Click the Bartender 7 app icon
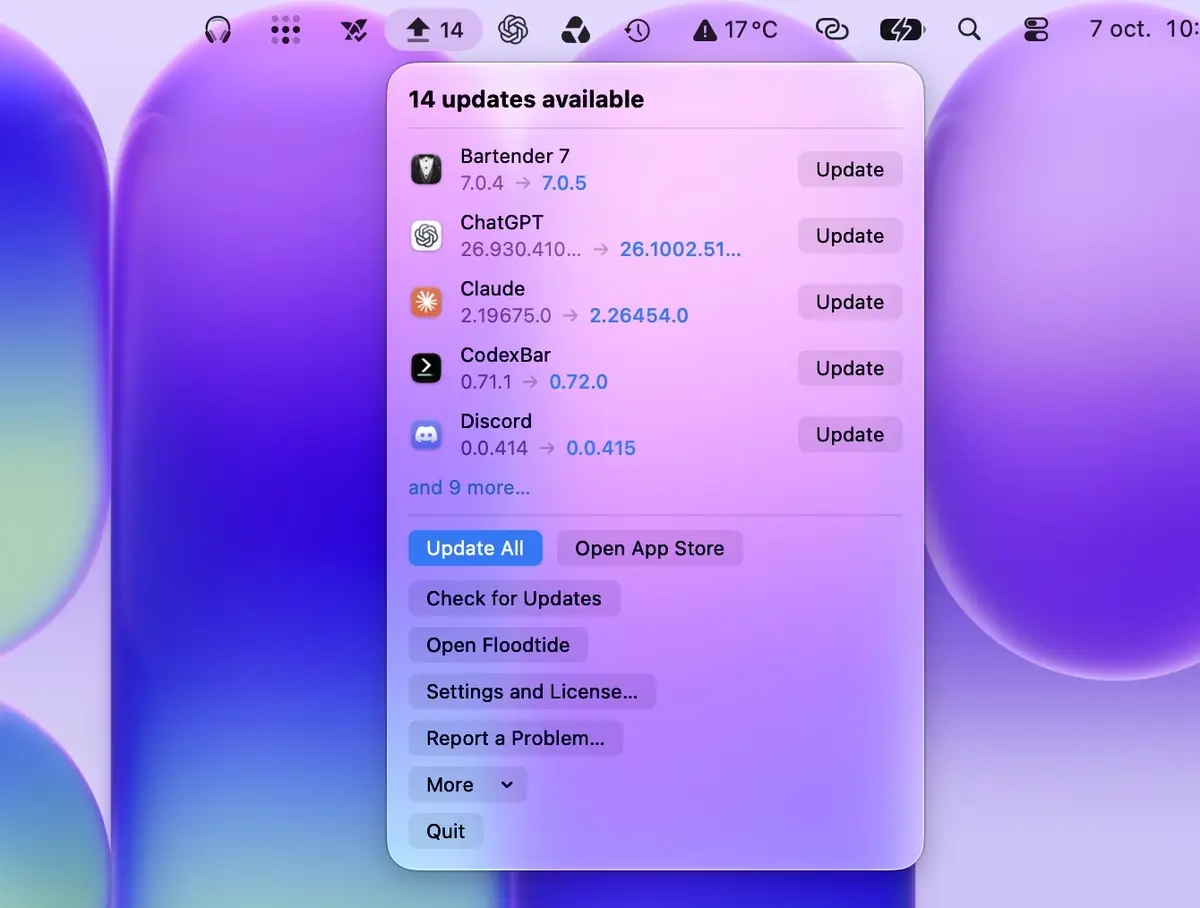 point(427,169)
